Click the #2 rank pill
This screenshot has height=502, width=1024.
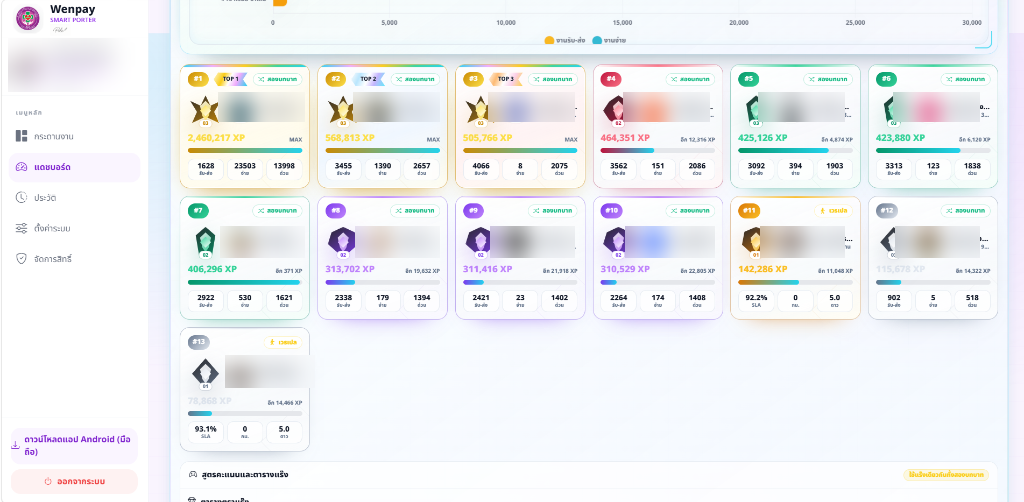[x=336, y=79]
